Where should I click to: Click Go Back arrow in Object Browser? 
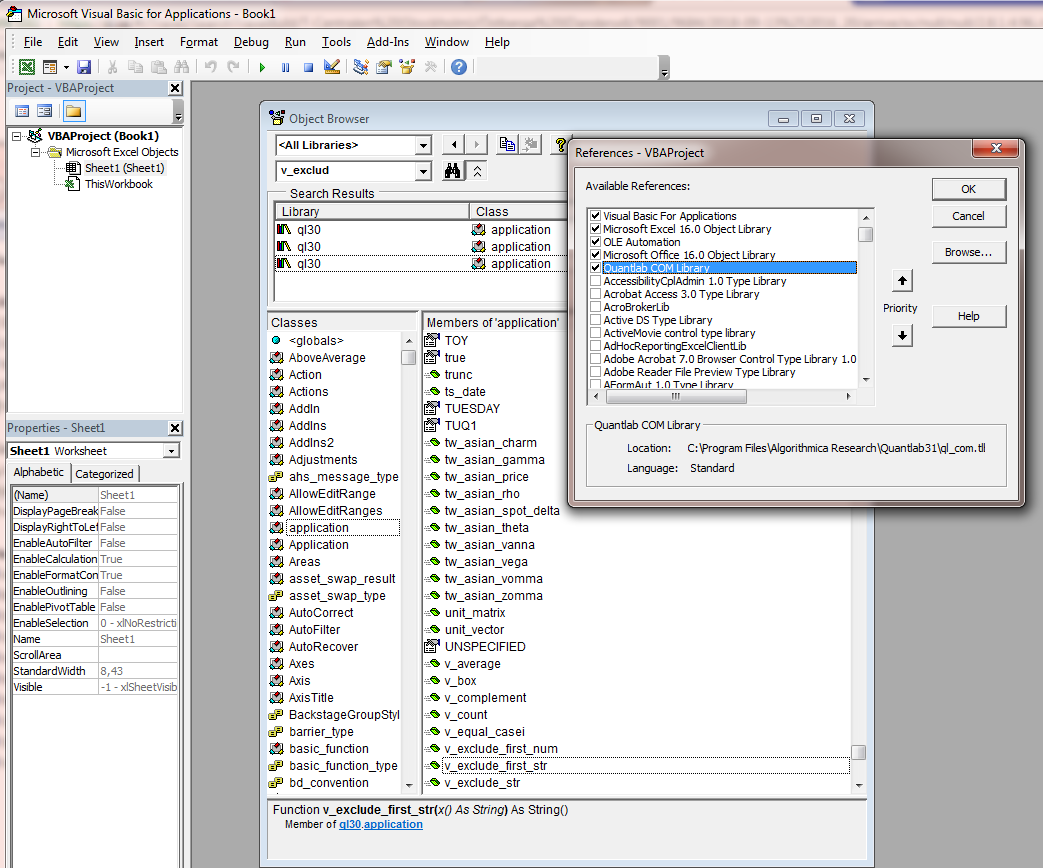pyautogui.click(x=454, y=144)
